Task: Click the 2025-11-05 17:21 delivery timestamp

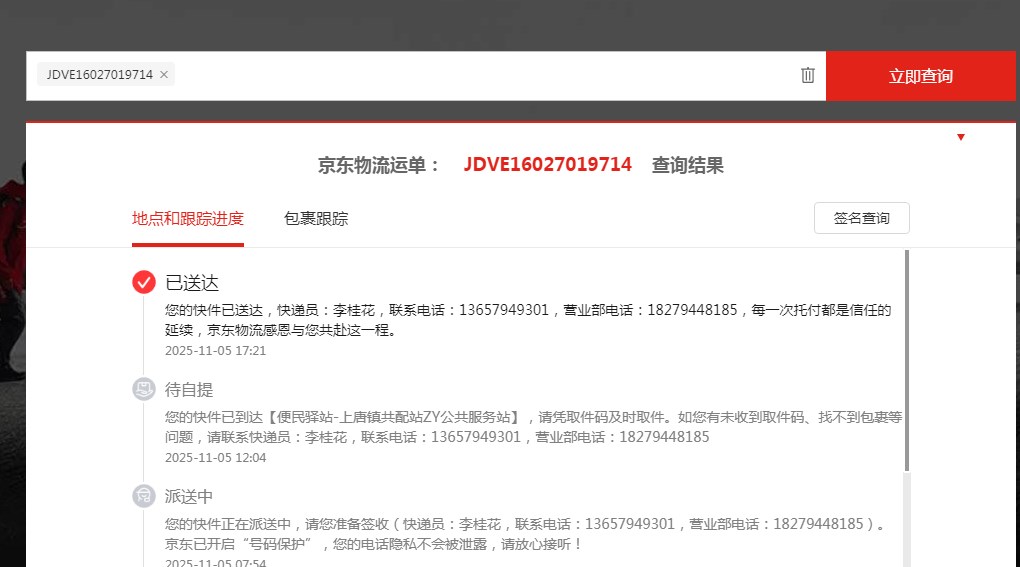Action: 215,351
